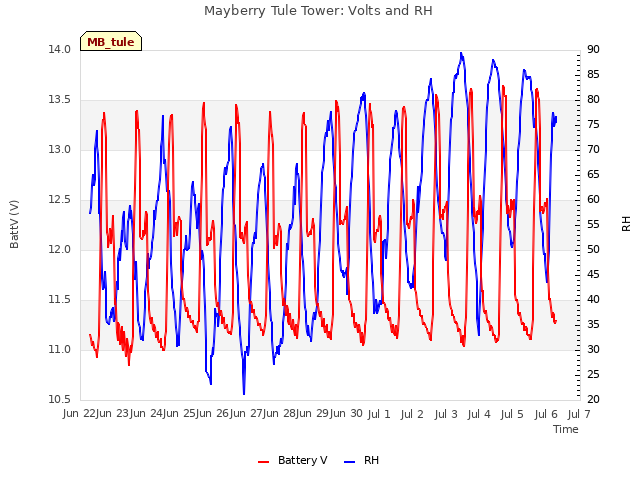Click the 13.0 left axis value
Viewport: 640px width, 480px height.
[x=60, y=149]
